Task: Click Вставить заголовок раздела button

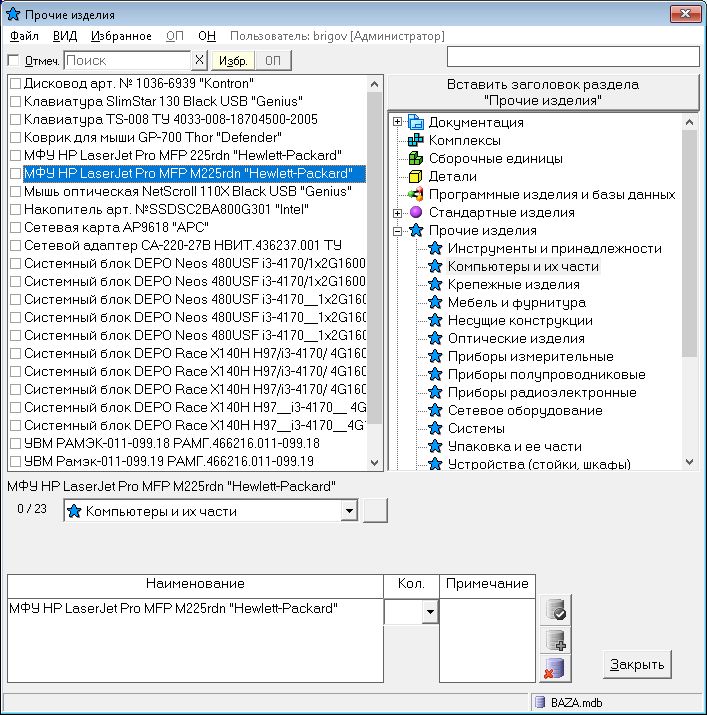Action: point(542,92)
